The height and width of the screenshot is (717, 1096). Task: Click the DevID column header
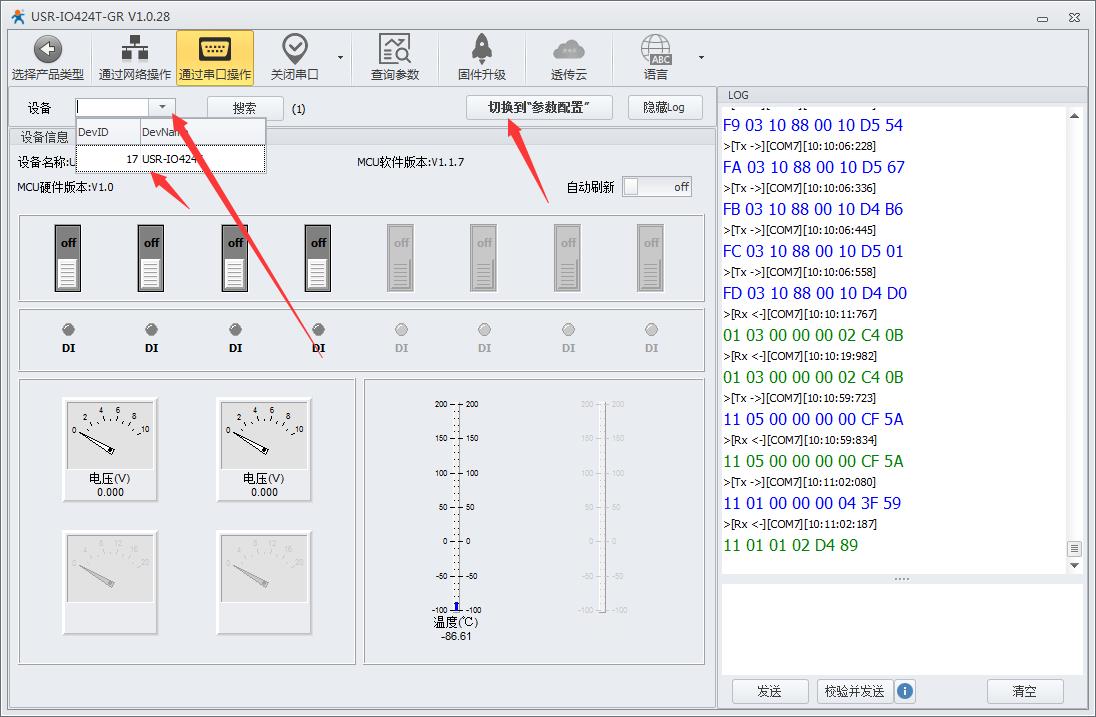tap(108, 132)
